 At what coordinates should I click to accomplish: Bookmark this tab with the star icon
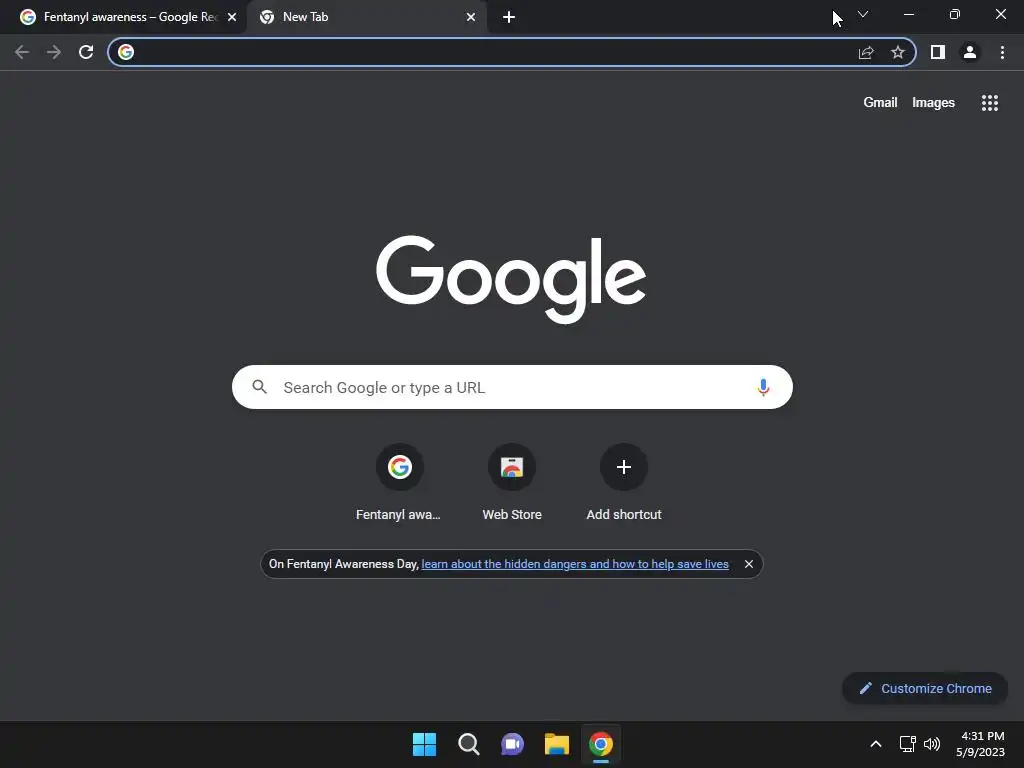click(898, 52)
